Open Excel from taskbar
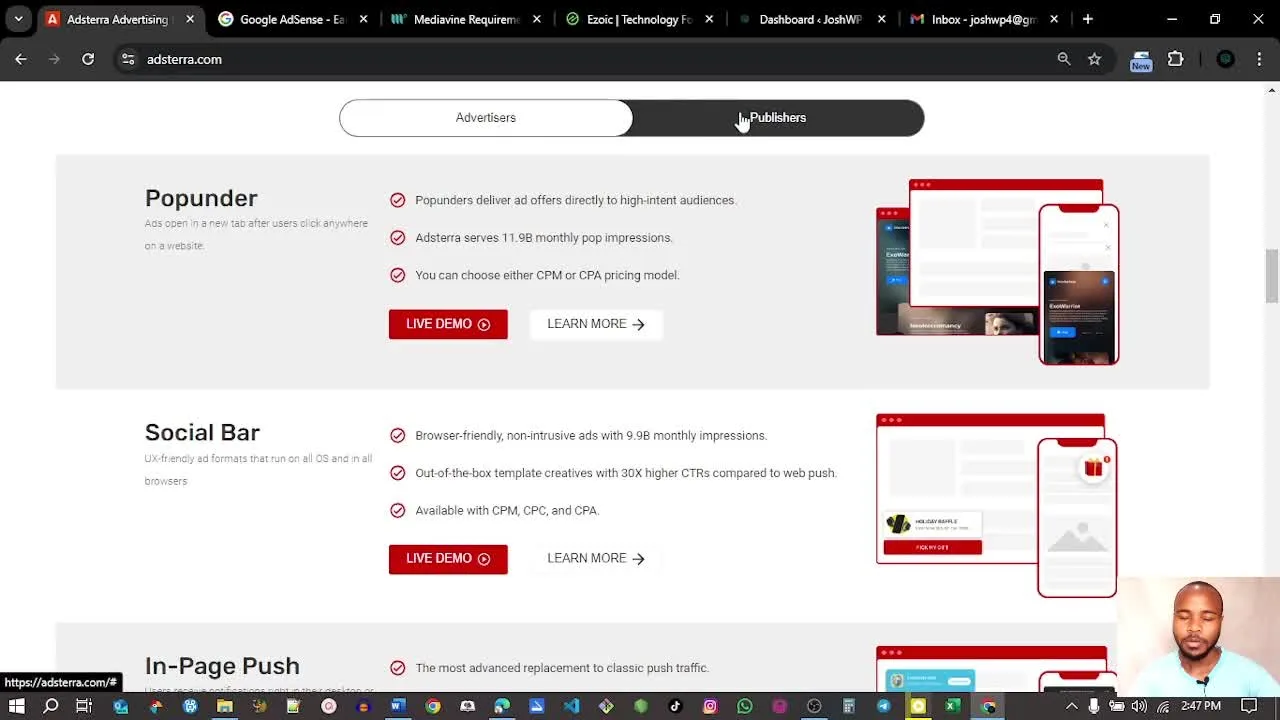The width and height of the screenshot is (1280, 720). pyautogui.click(x=953, y=706)
